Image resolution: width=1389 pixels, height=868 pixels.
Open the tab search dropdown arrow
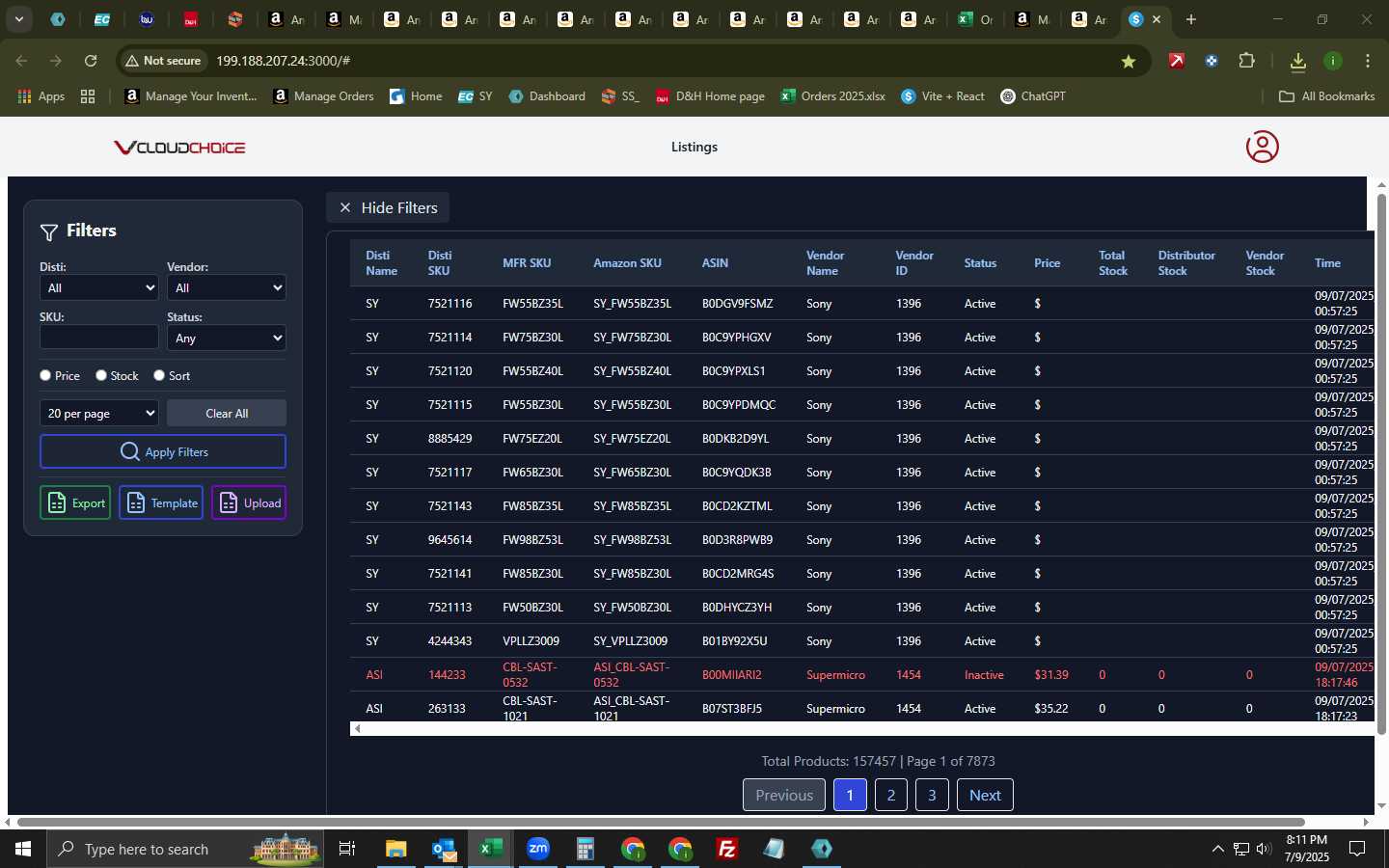point(18,19)
